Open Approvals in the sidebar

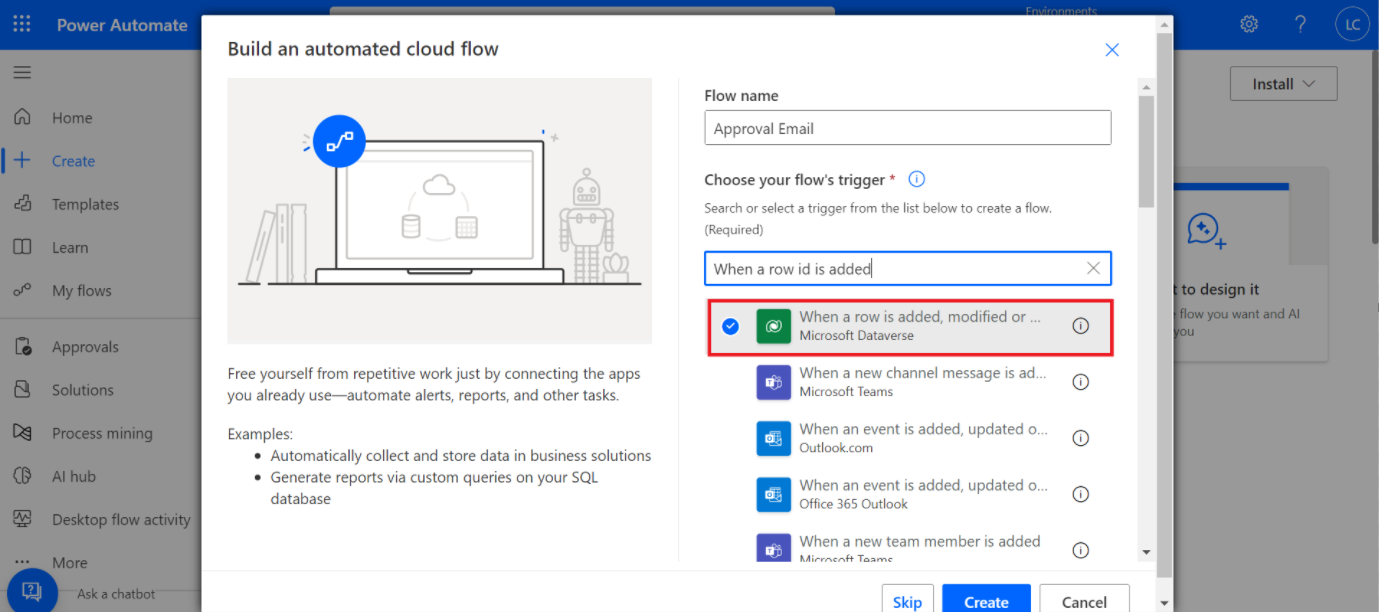85,347
